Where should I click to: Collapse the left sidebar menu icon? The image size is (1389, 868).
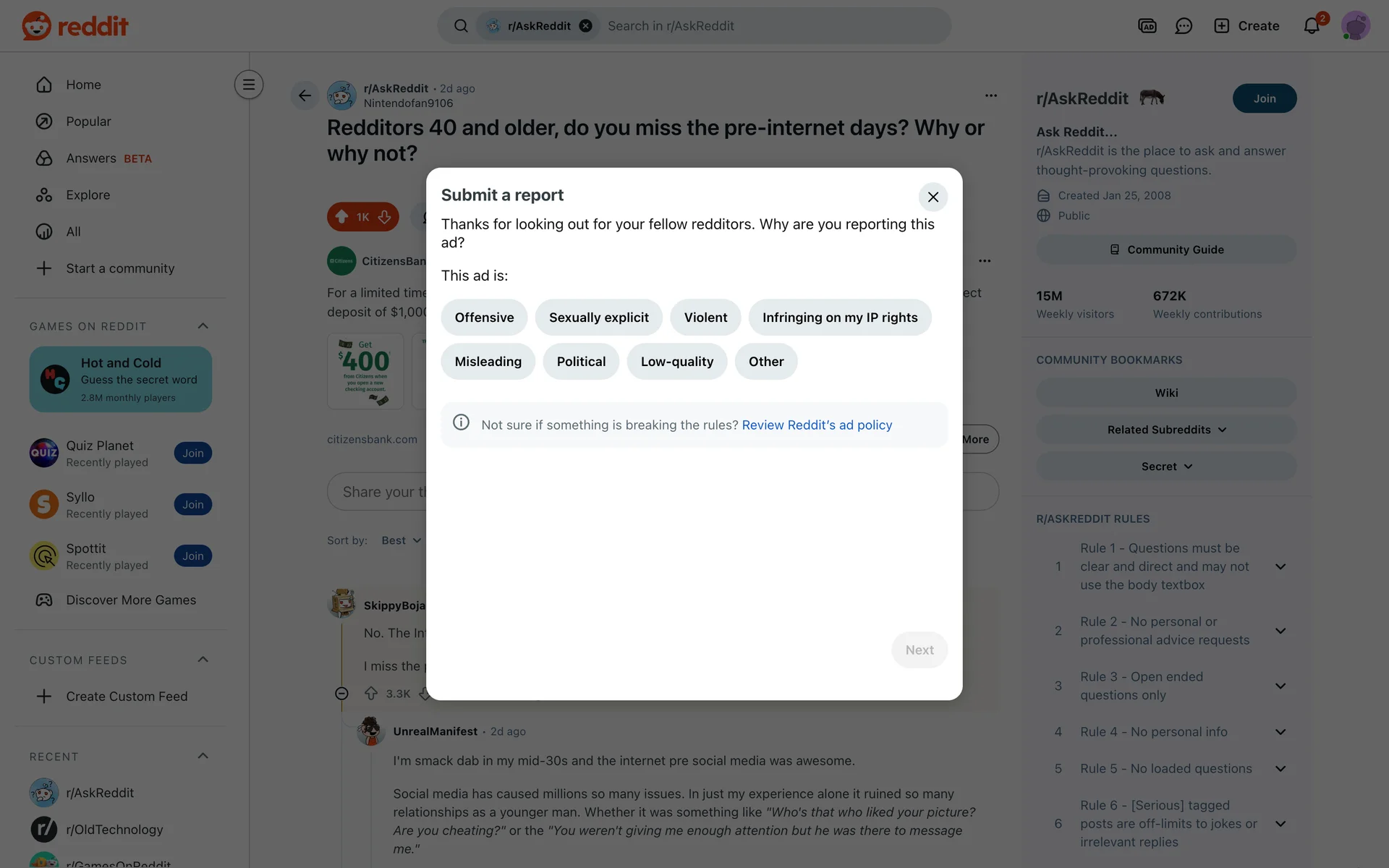(248, 85)
